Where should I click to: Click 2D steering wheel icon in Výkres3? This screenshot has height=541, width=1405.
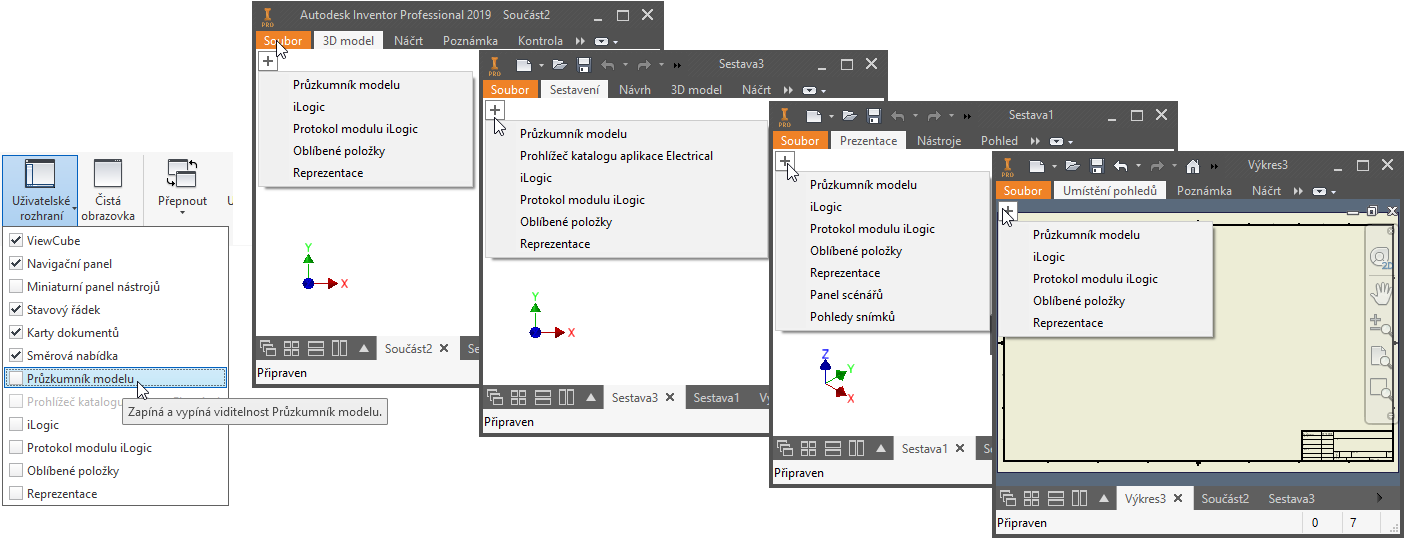1381,259
